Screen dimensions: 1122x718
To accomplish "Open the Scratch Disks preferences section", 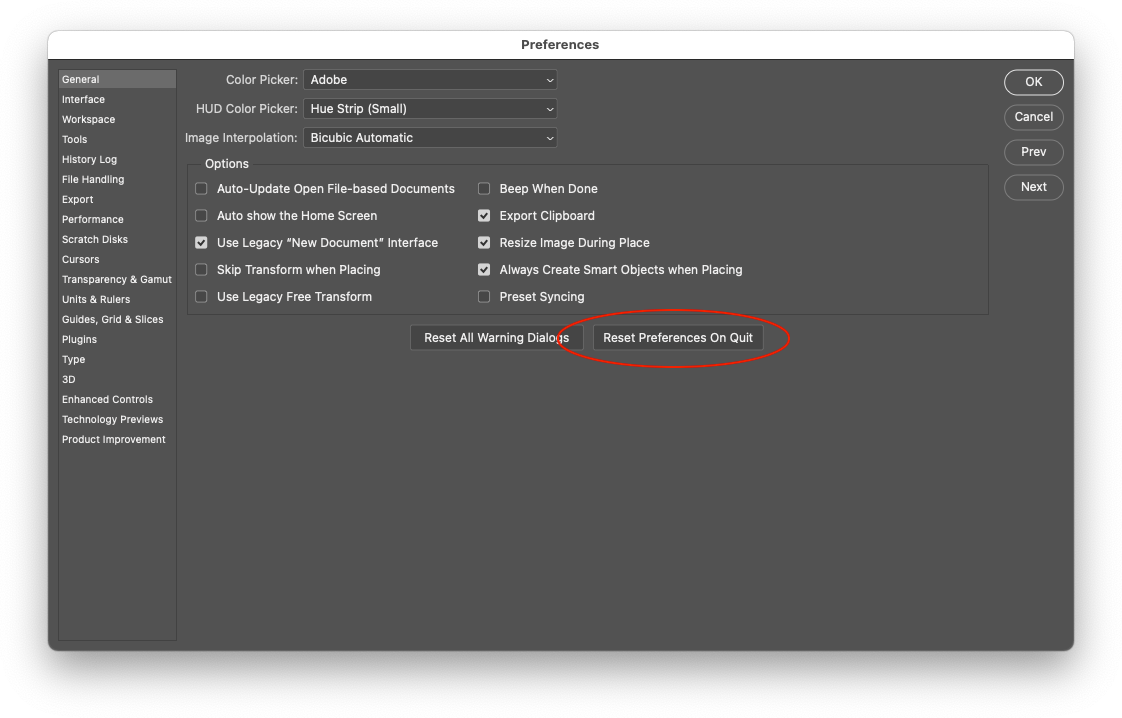I will pyautogui.click(x=94, y=239).
